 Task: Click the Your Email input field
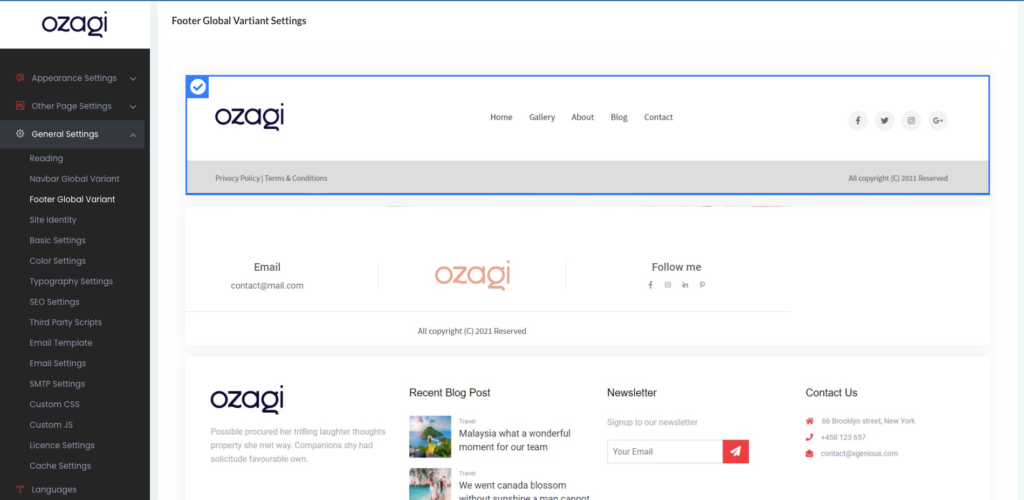pos(665,452)
